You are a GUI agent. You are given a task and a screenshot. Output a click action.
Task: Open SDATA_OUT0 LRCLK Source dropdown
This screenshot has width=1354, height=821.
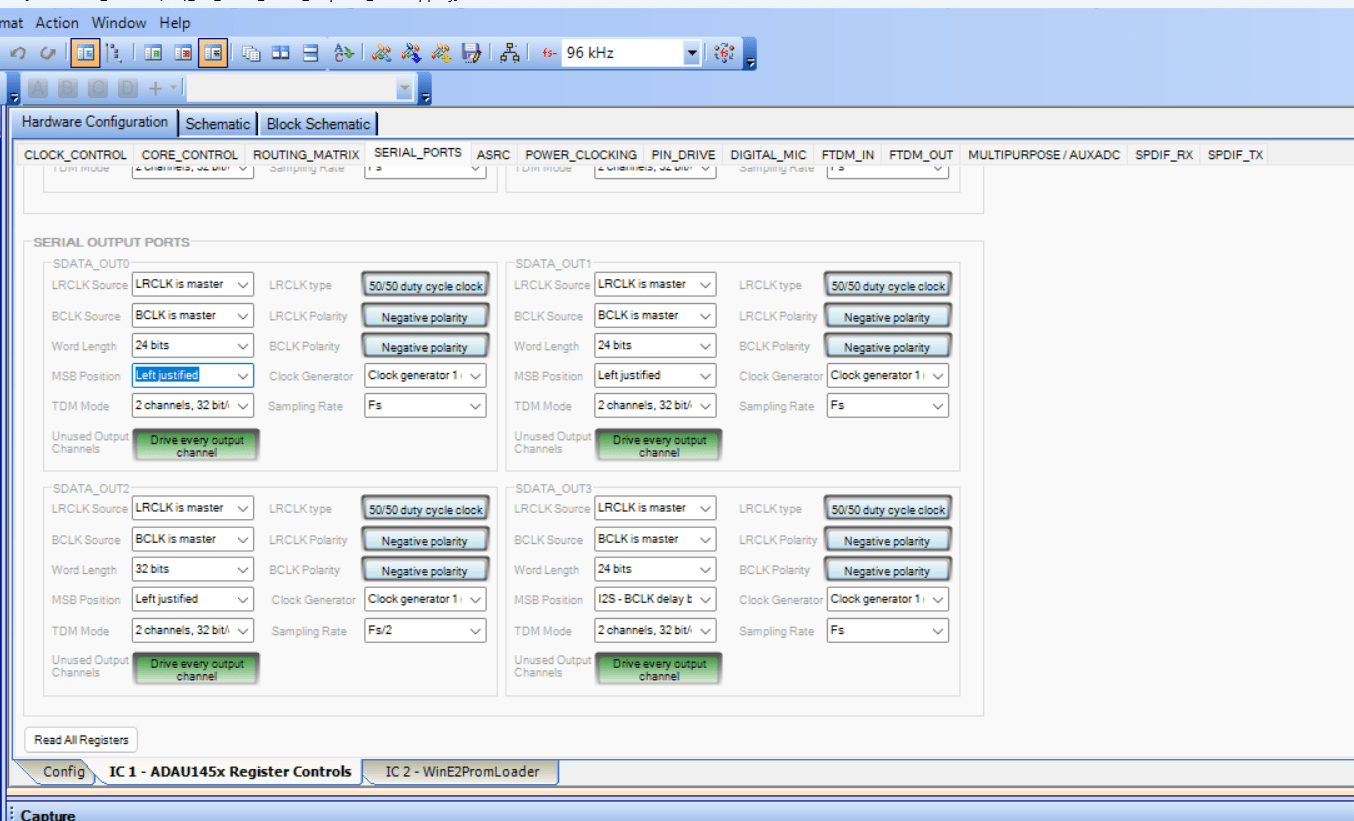(193, 285)
